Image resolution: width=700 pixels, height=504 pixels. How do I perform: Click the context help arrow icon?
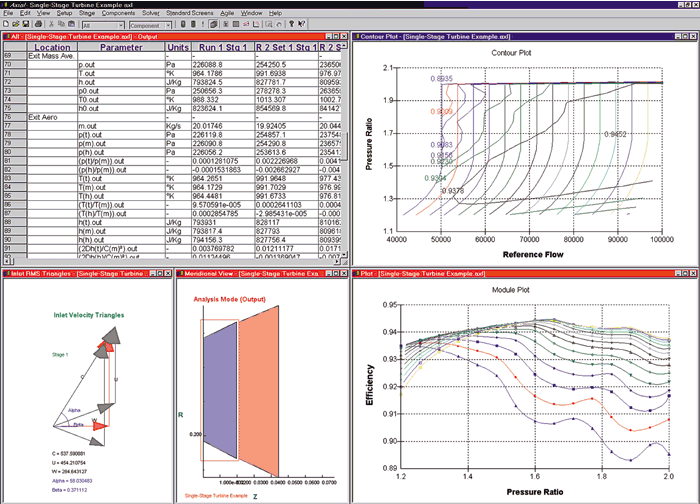(x=302, y=24)
